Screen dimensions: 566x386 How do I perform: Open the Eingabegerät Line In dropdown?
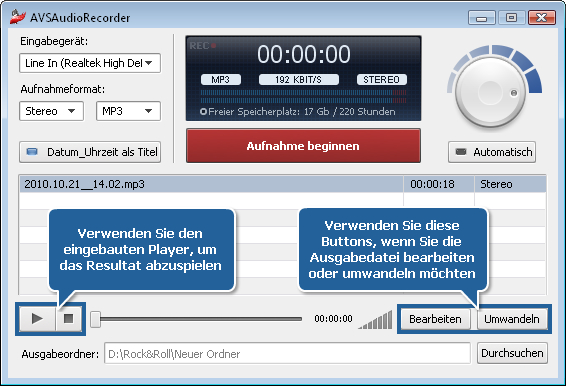tap(90, 63)
